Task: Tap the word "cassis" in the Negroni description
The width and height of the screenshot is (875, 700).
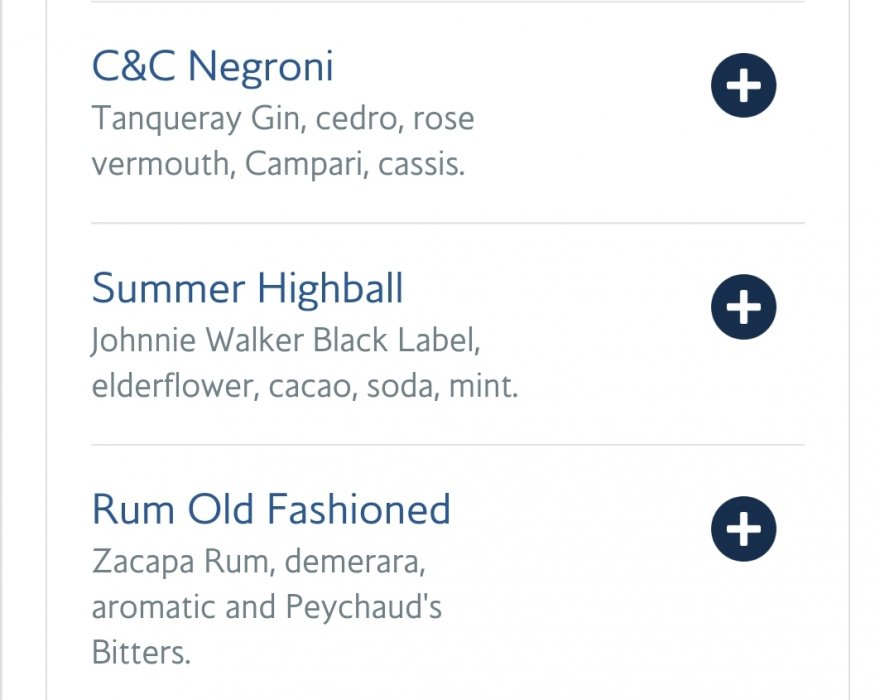Action: tap(419, 164)
